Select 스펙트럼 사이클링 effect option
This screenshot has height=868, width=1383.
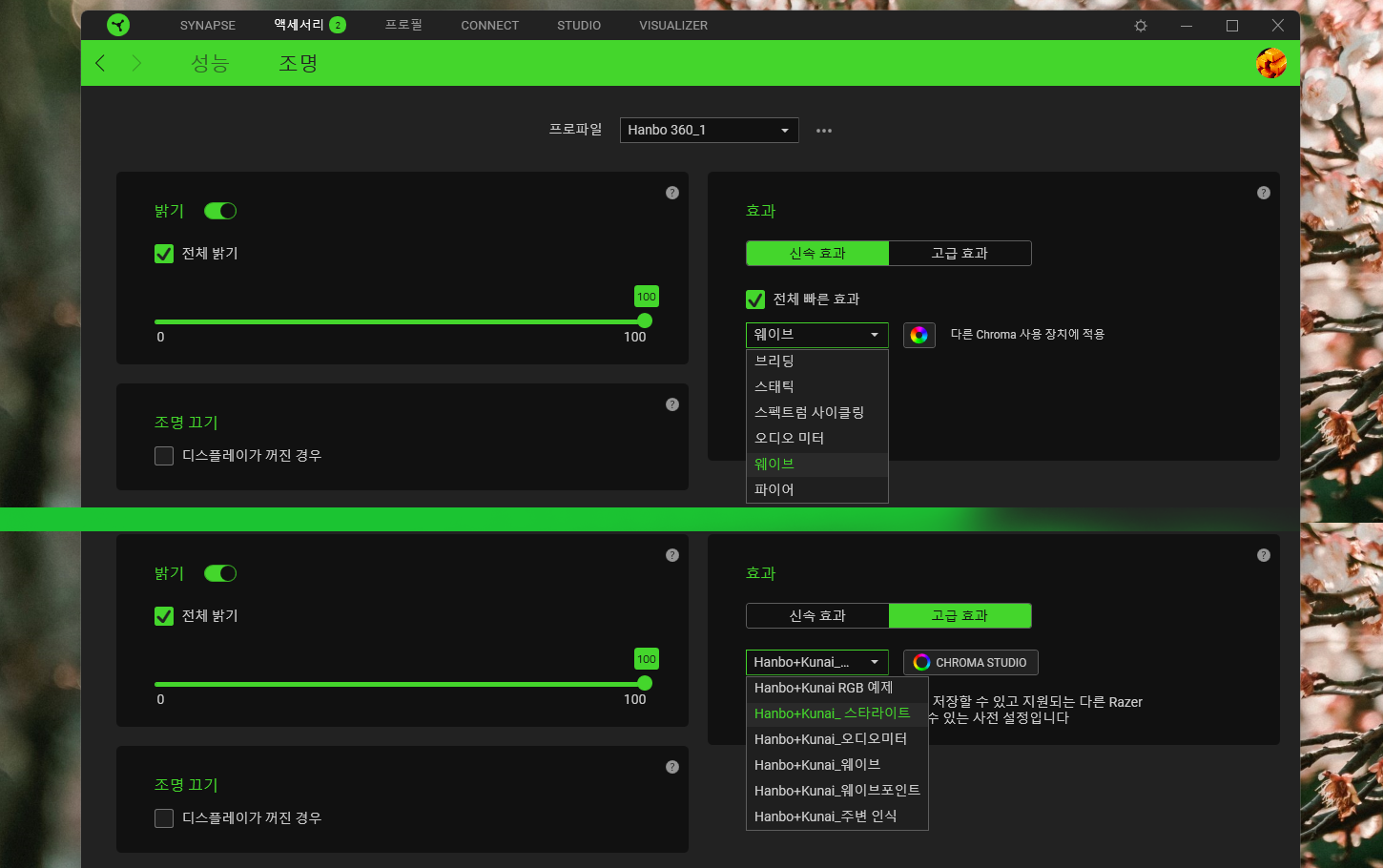click(817, 413)
